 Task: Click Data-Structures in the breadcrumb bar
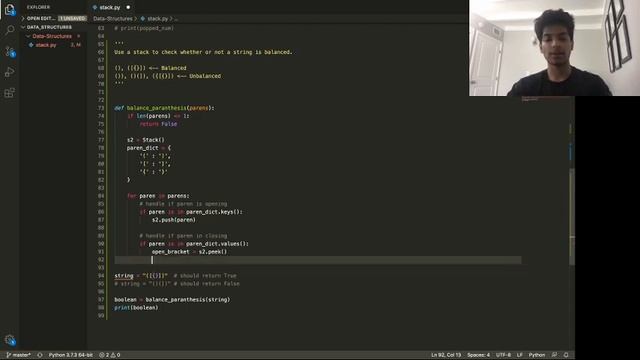pyautogui.click(x=113, y=19)
